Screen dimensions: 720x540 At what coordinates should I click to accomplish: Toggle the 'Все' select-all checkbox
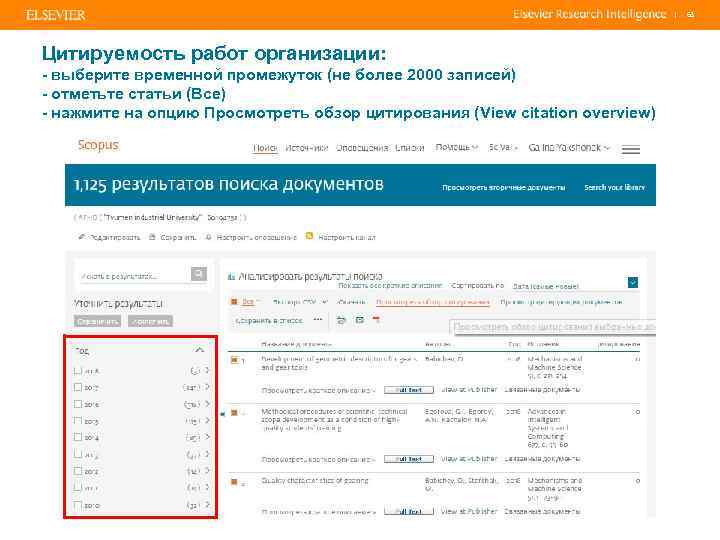point(234,302)
